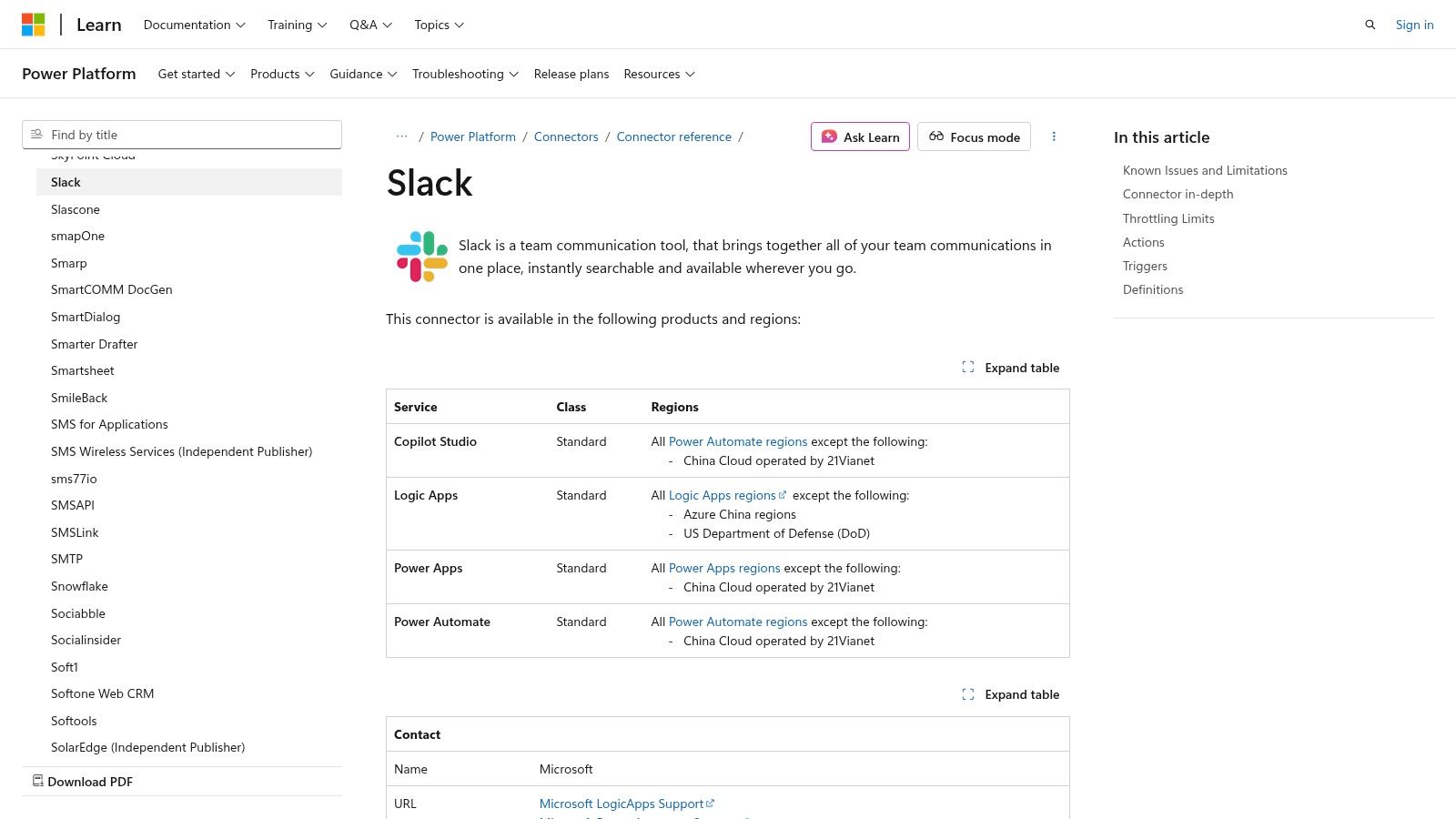Viewport: 1456px width, 819px height.
Task: Expand the Training dropdown
Action: (x=298, y=25)
